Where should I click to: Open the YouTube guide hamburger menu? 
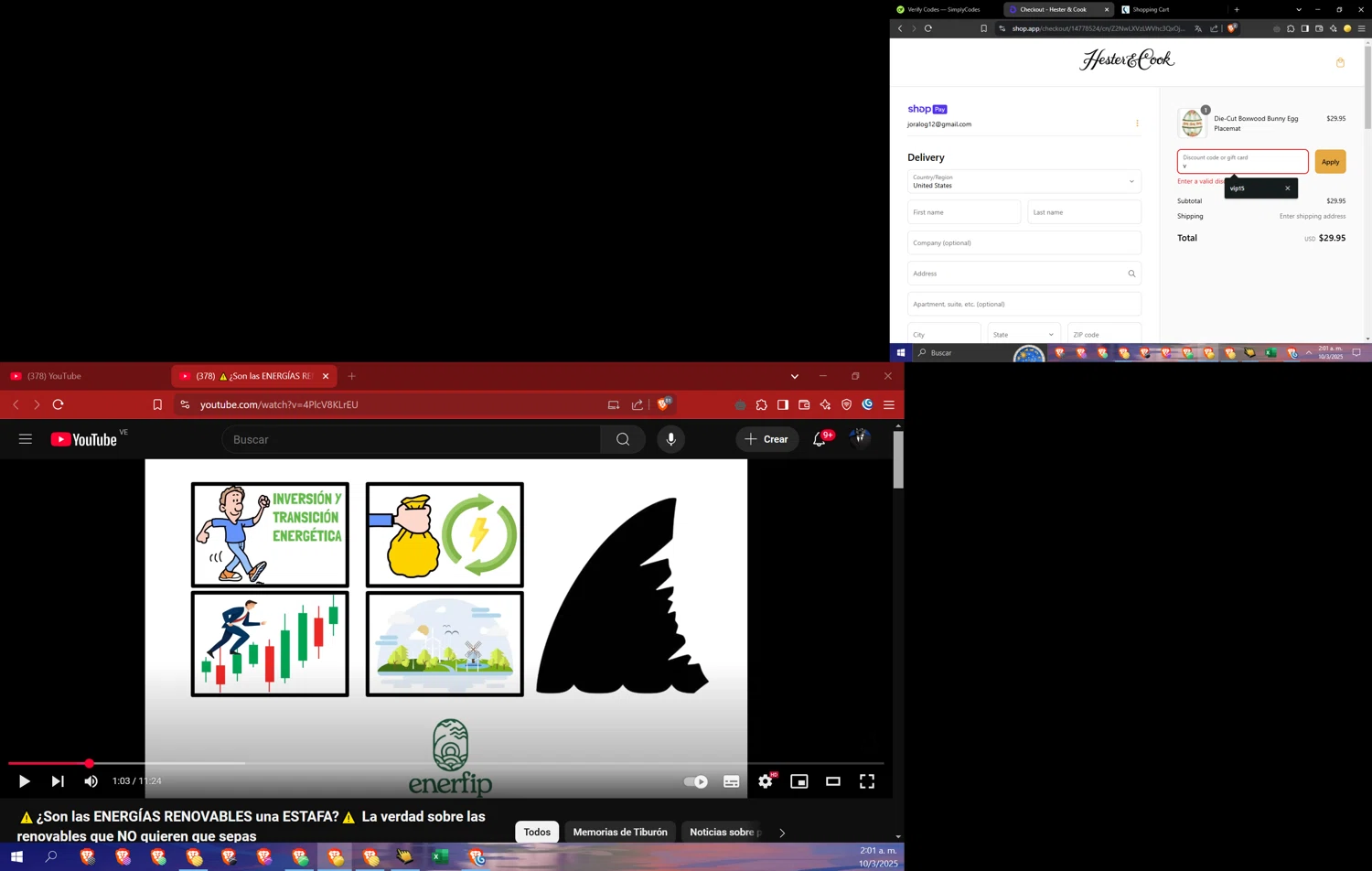(26, 439)
